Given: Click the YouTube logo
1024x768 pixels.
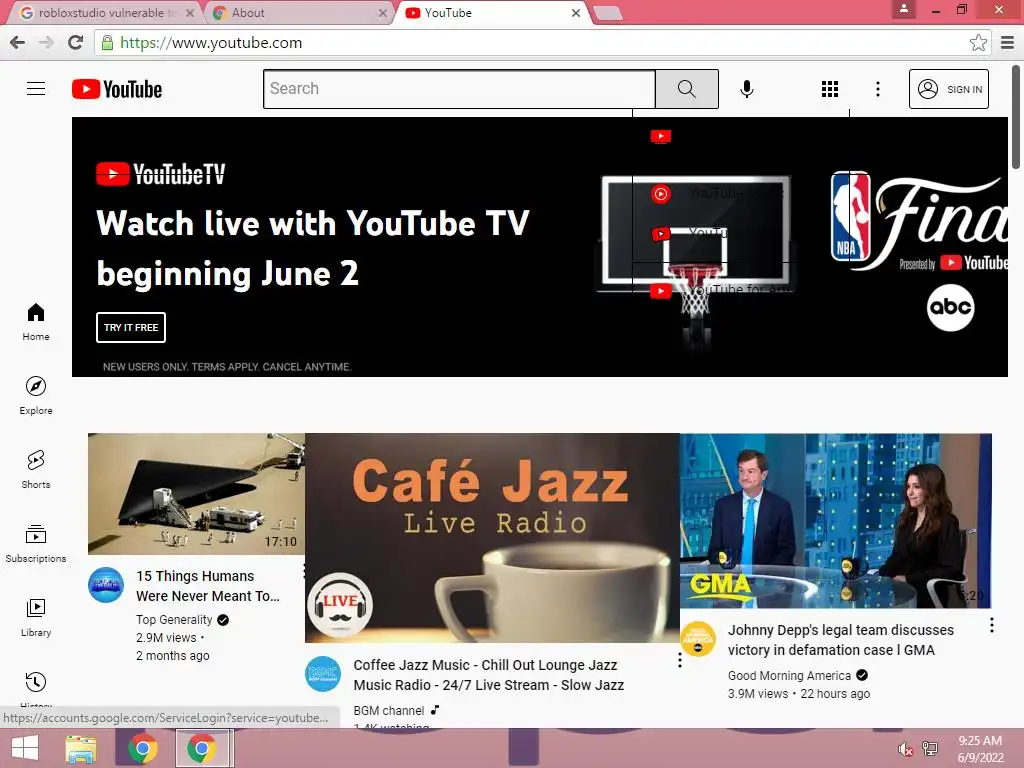Looking at the screenshot, I should coord(117,89).
